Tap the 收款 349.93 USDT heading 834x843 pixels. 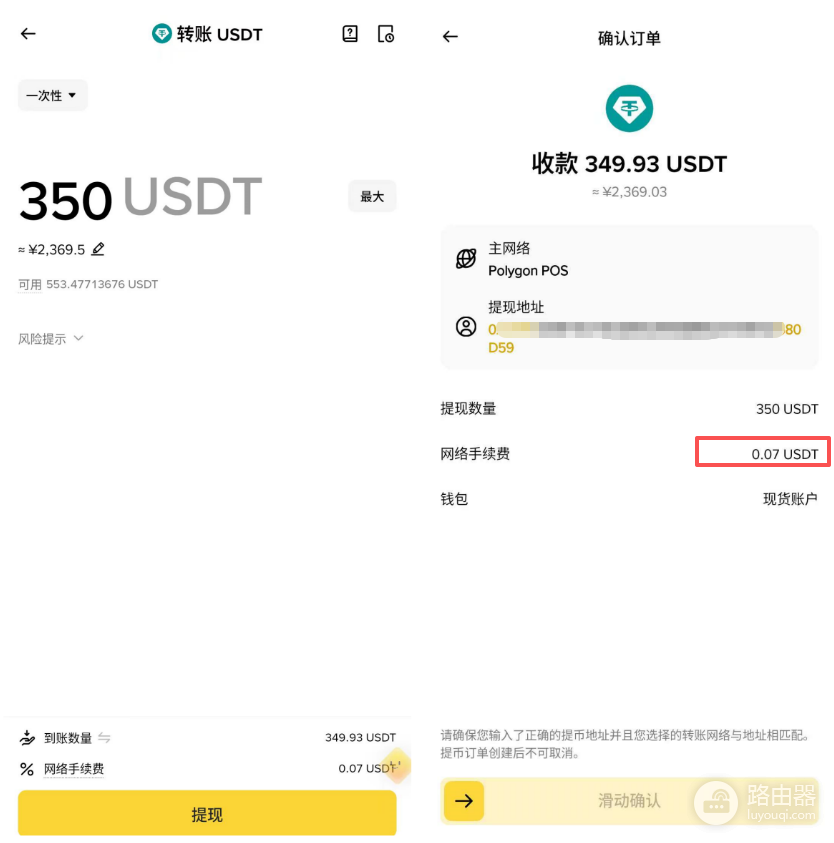(629, 163)
